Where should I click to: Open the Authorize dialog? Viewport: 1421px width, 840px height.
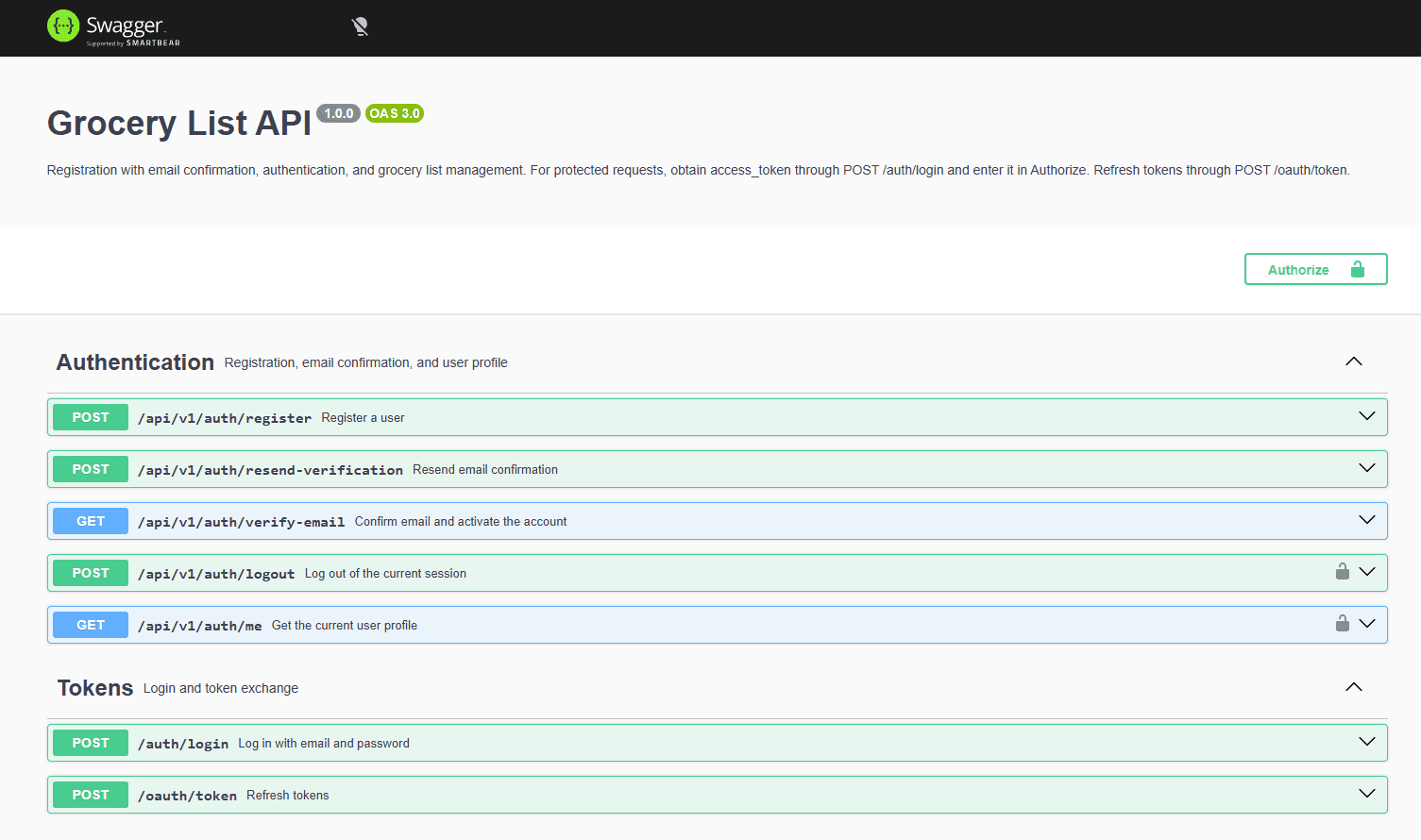tap(1315, 269)
